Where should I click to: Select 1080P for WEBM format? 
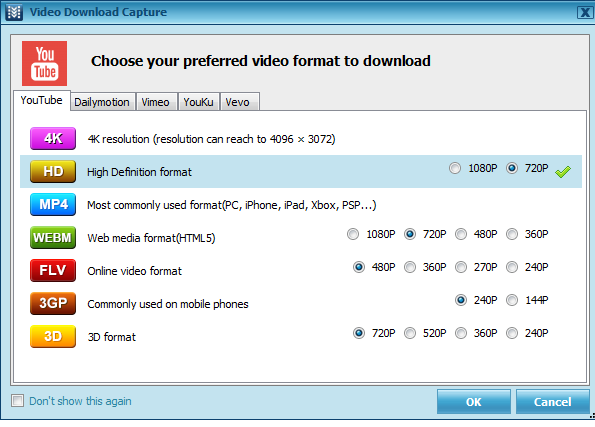click(x=353, y=234)
